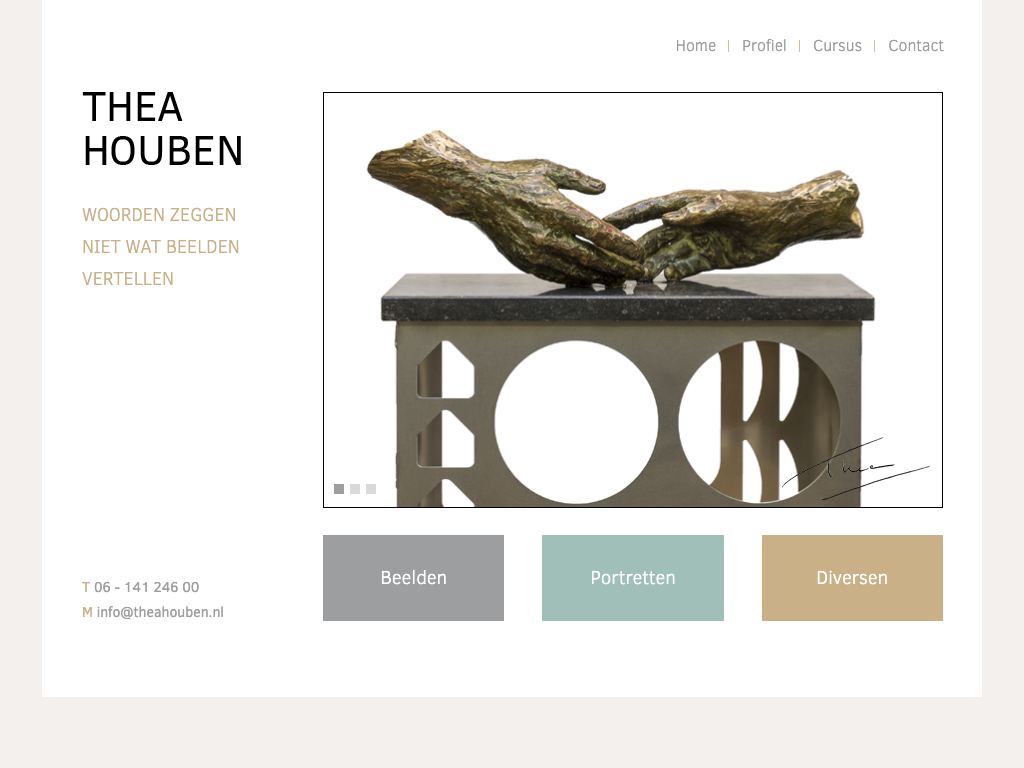
Task: Open the Cursus menu item
Action: pos(837,46)
